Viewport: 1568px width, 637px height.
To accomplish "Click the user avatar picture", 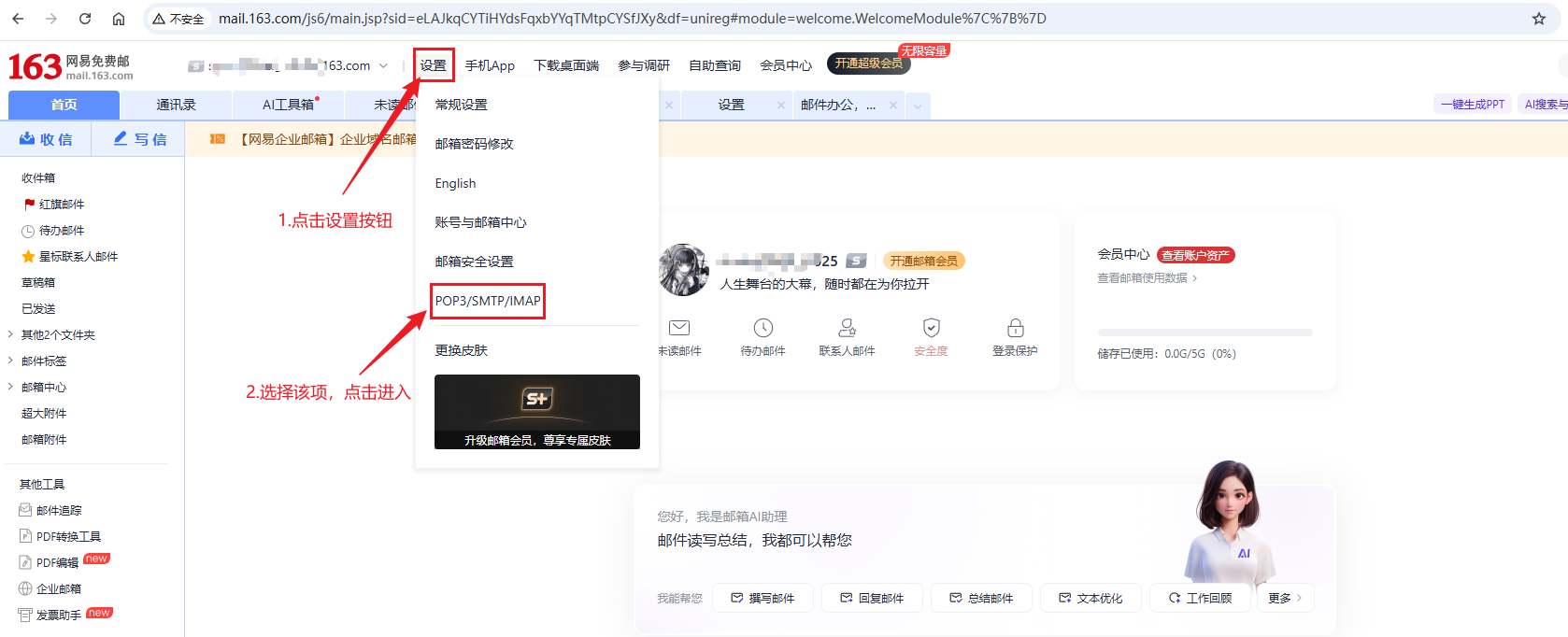I will pyautogui.click(x=684, y=270).
